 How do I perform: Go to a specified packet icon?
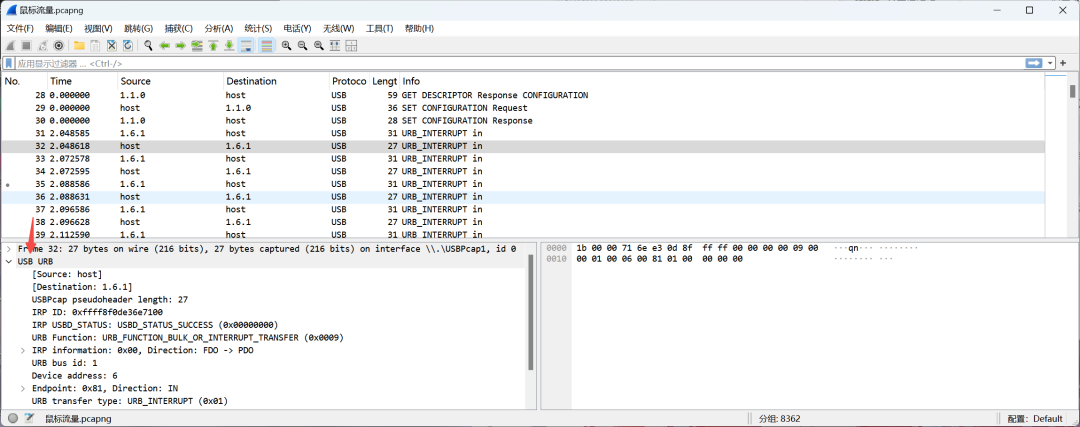coord(197,45)
